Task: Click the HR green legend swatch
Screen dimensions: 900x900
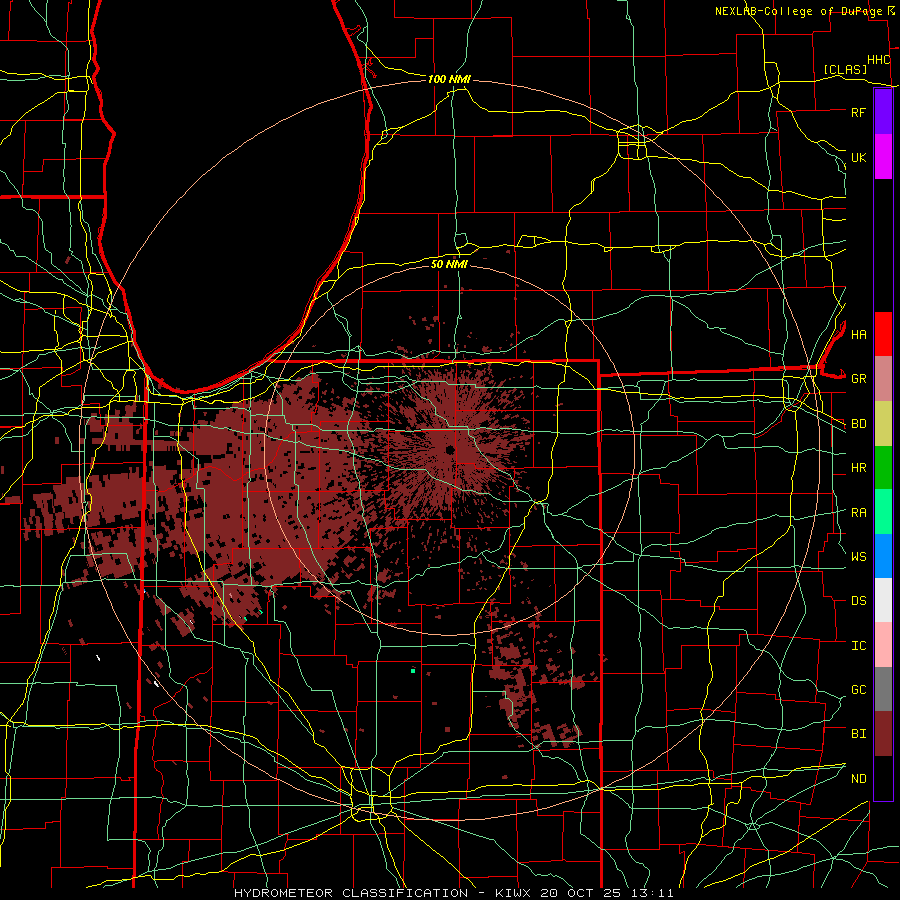Action: pos(883,467)
